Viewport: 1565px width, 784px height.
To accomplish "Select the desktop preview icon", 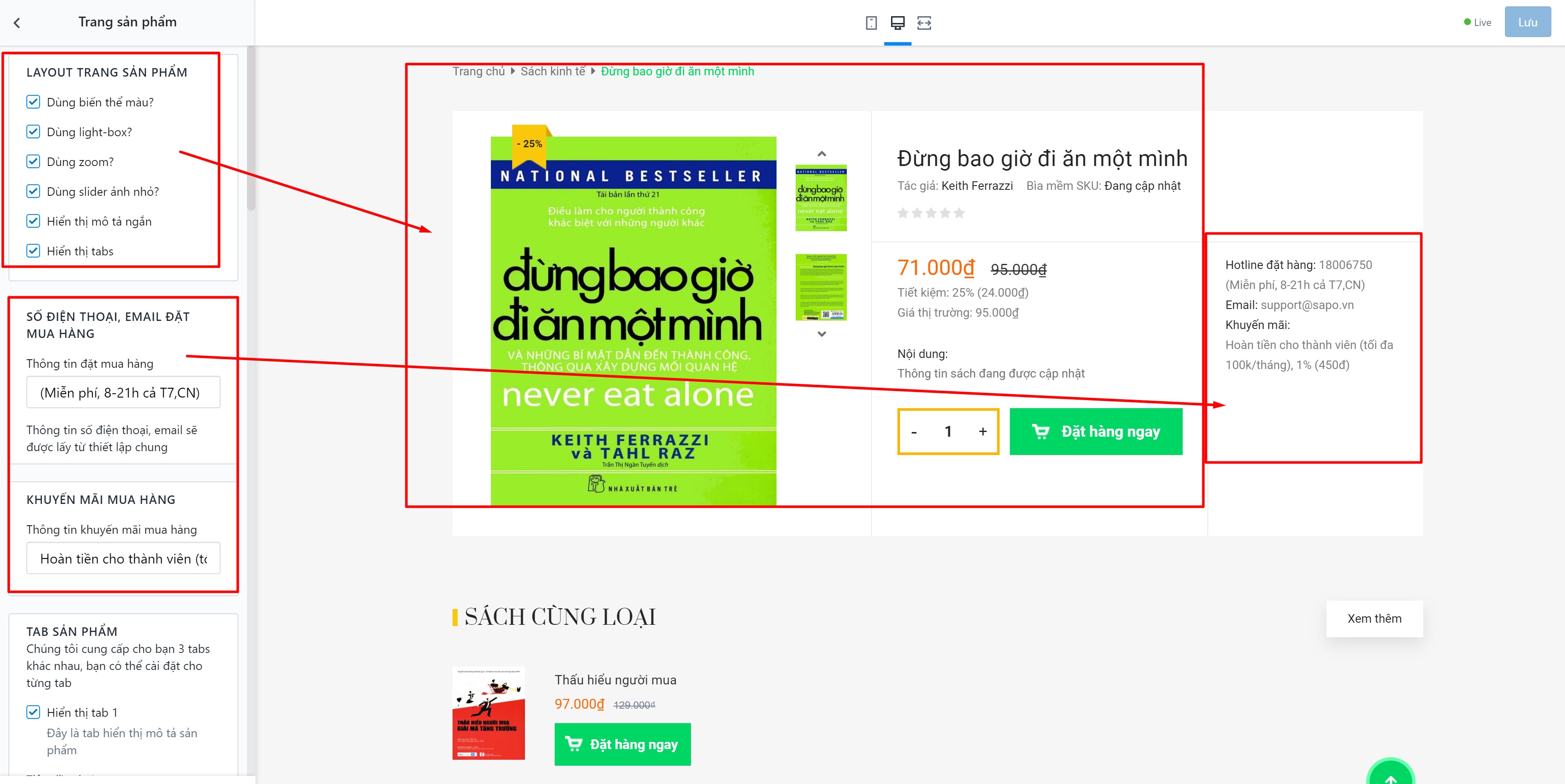I will click(x=897, y=23).
